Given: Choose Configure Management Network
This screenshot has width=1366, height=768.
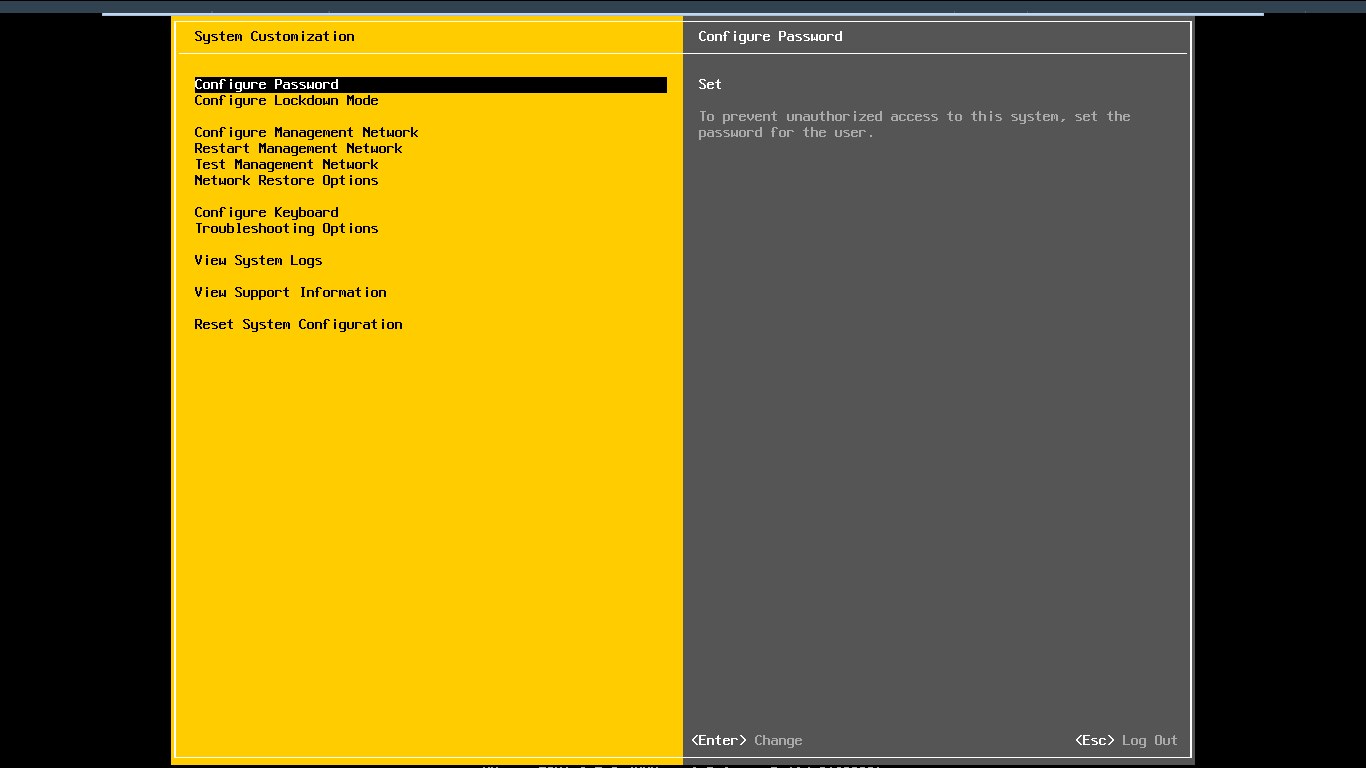Looking at the screenshot, I should pyautogui.click(x=306, y=133).
